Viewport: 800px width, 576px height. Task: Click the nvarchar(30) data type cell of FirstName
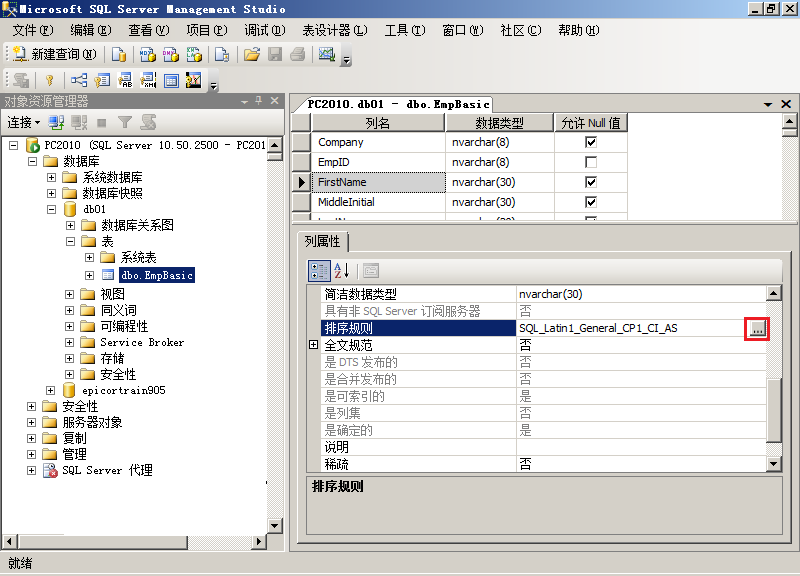(x=499, y=182)
